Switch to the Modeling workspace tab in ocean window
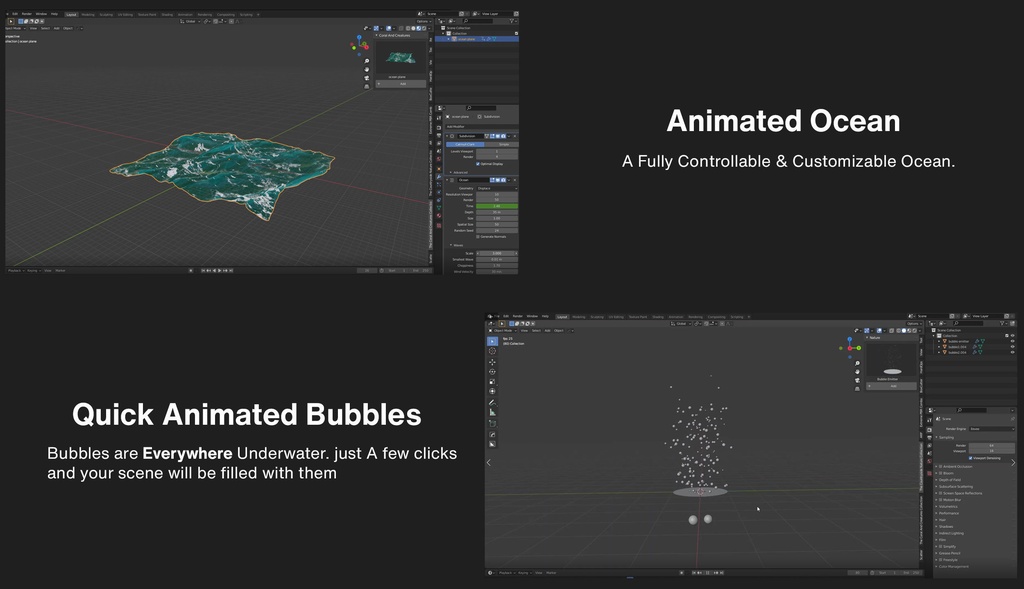Image resolution: width=1024 pixels, height=589 pixels. coord(88,14)
